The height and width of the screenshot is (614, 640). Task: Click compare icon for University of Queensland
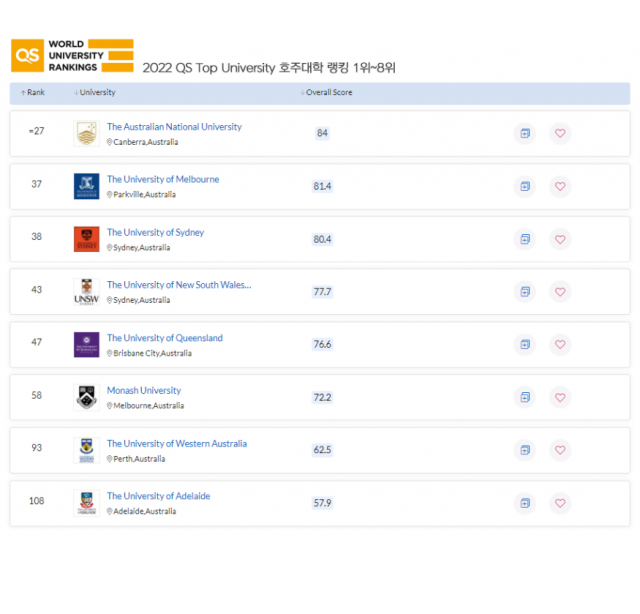[x=524, y=345]
